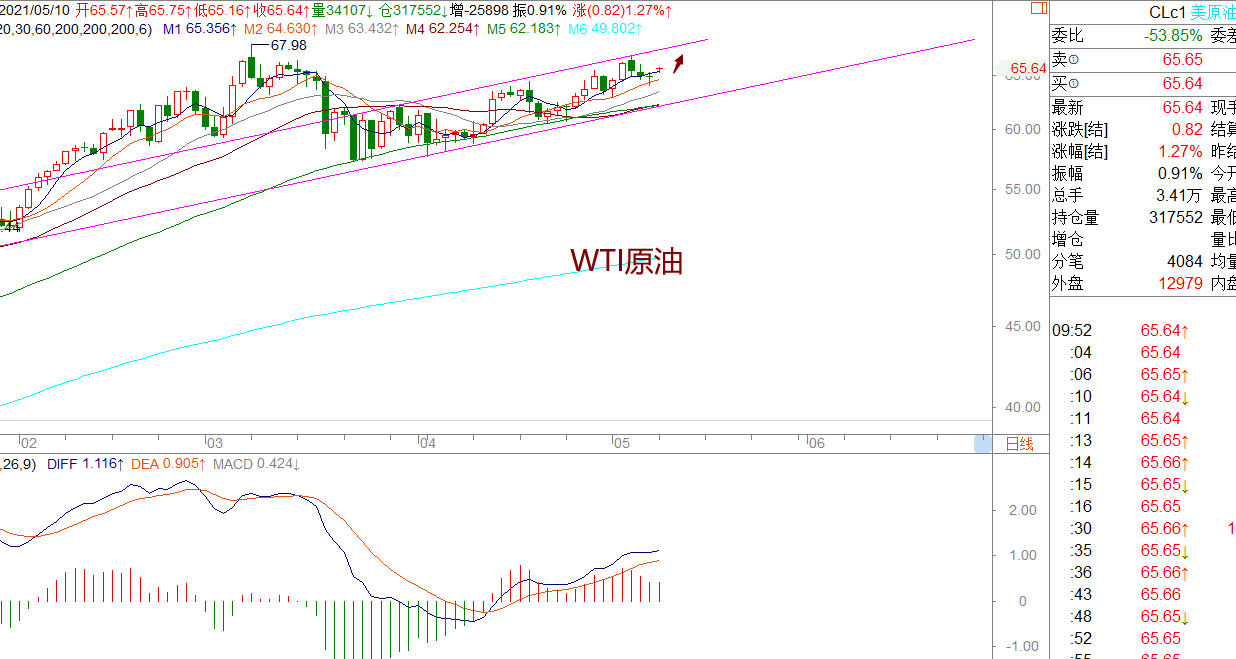Select the M5 62.183 moving average label
This screenshot has height=659, width=1236.
[x=526, y=30]
